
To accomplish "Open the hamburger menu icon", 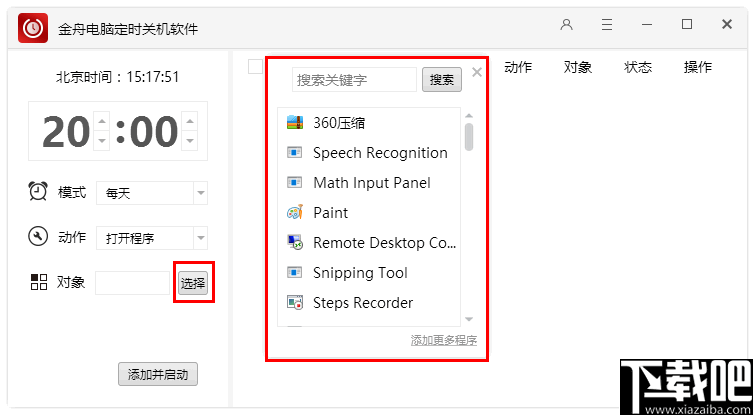I will click(x=607, y=24).
